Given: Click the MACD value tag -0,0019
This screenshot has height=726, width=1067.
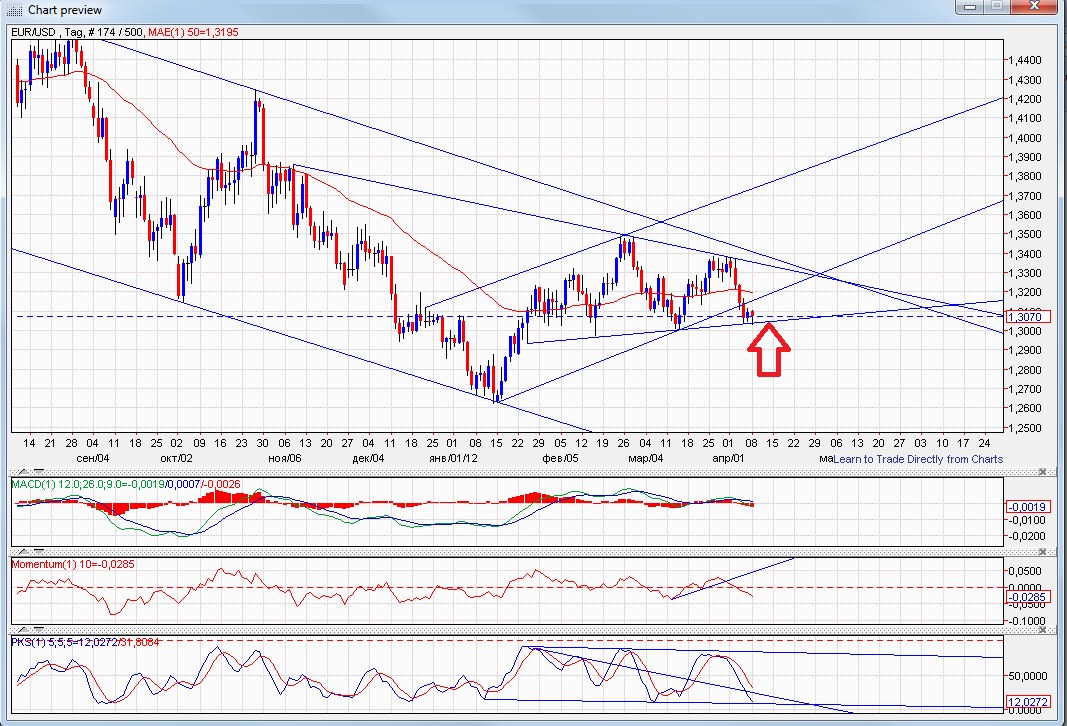Looking at the screenshot, I should click(x=1028, y=507).
